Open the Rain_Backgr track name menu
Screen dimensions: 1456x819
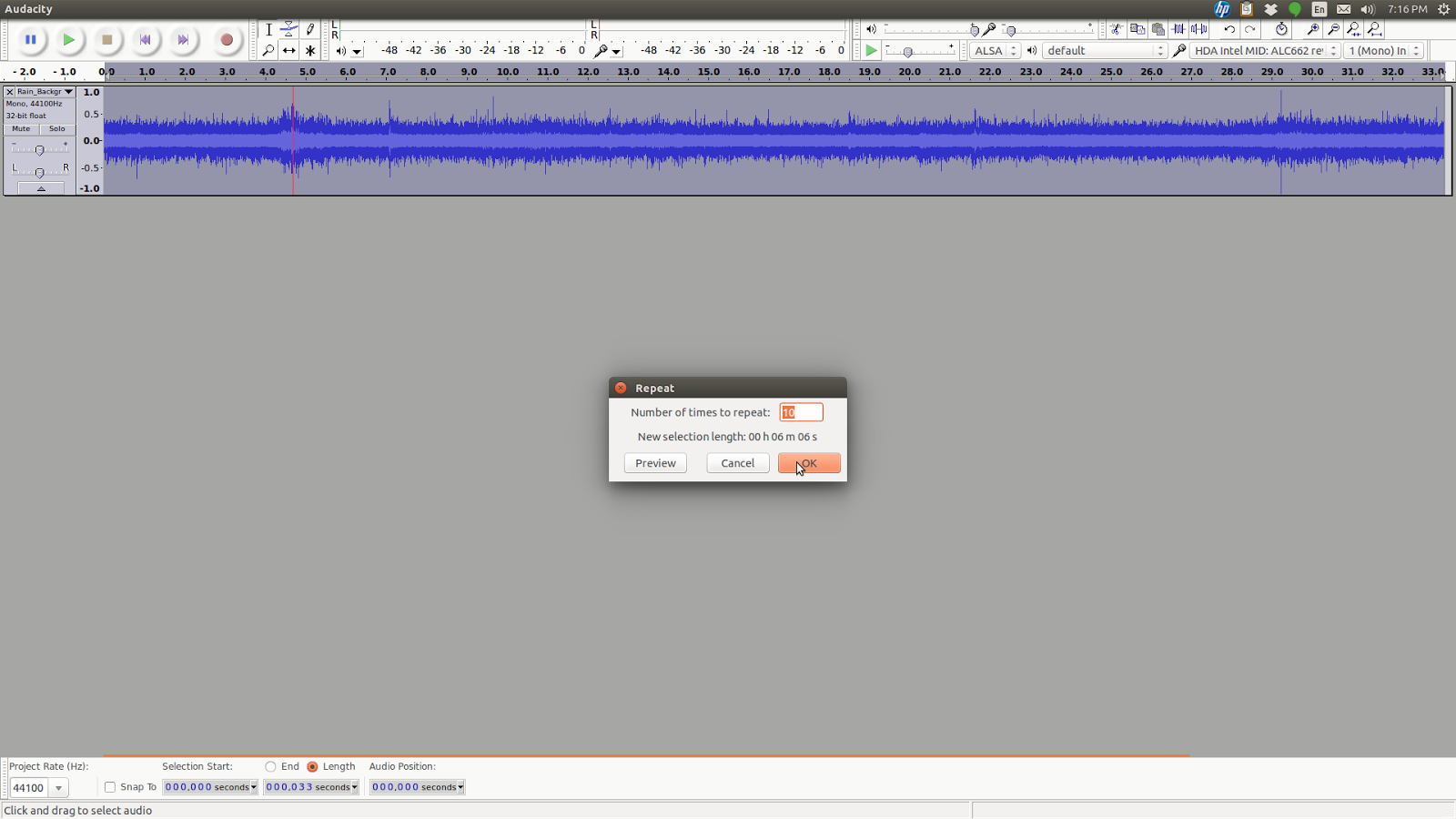[45, 92]
